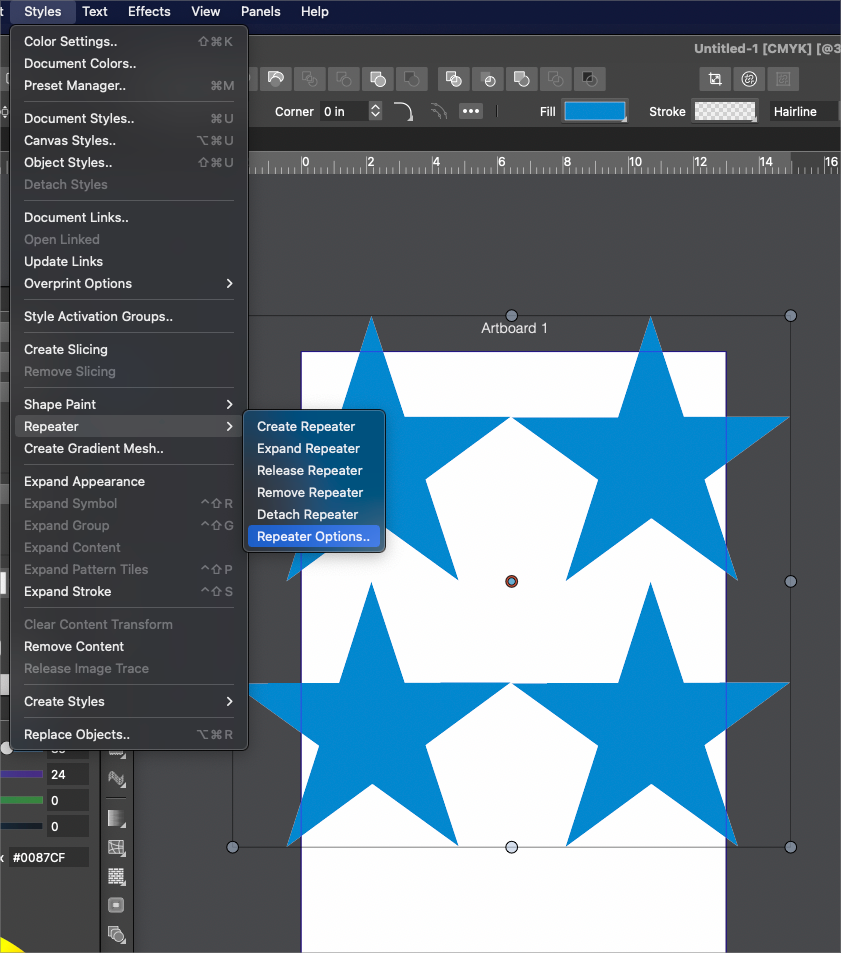The height and width of the screenshot is (953, 841).
Task: Click the spiral icon beside the crop icon
Action: click(748, 79)
